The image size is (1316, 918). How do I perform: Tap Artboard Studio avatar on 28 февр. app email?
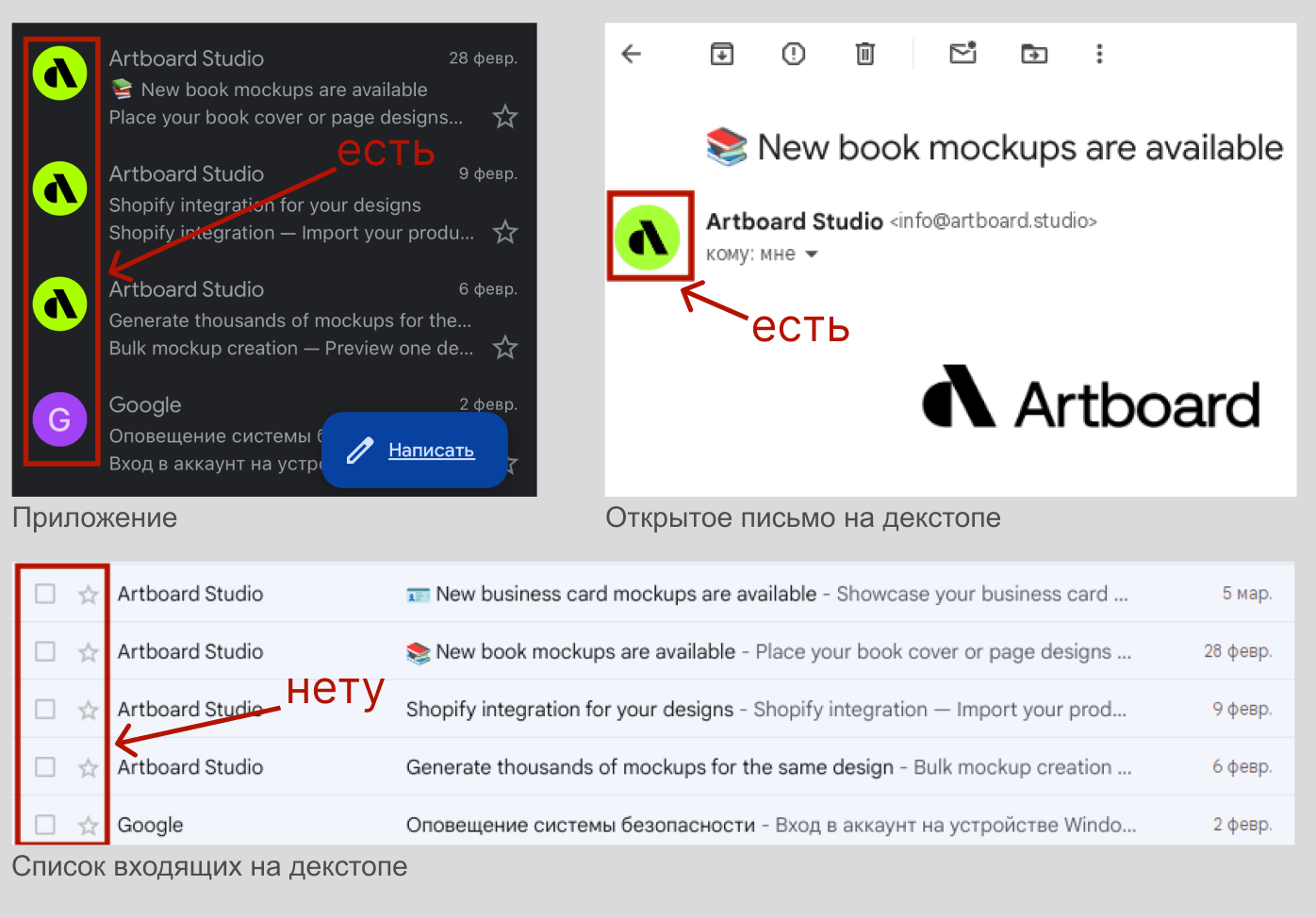point(60,73)
